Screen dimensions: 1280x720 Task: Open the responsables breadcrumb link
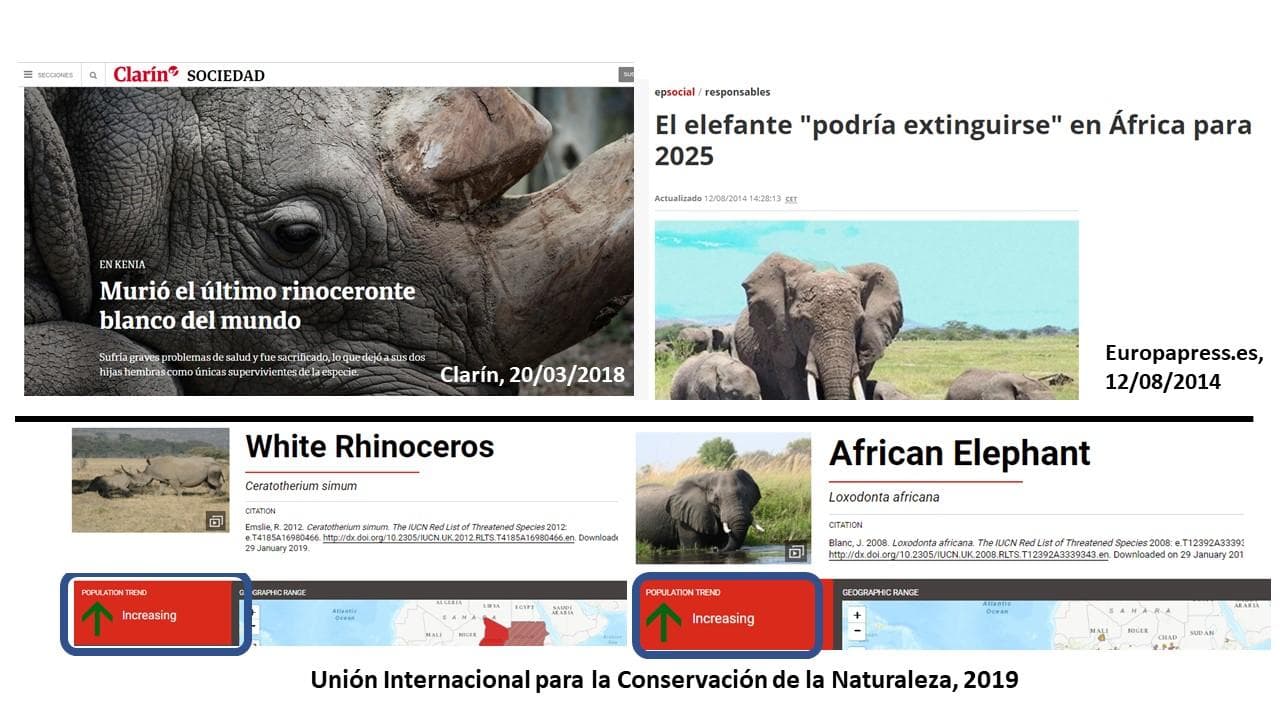pos(737,92)
